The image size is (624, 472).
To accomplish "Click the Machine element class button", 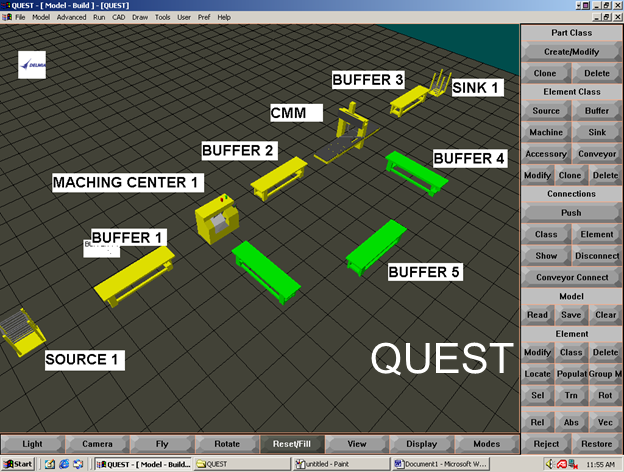I will pos(546,132).
